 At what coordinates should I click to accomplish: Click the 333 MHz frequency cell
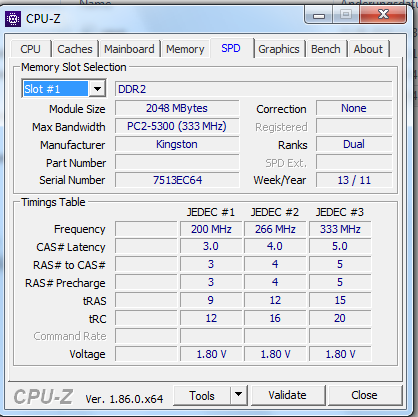pyautogui.click(x=340, y=229)
